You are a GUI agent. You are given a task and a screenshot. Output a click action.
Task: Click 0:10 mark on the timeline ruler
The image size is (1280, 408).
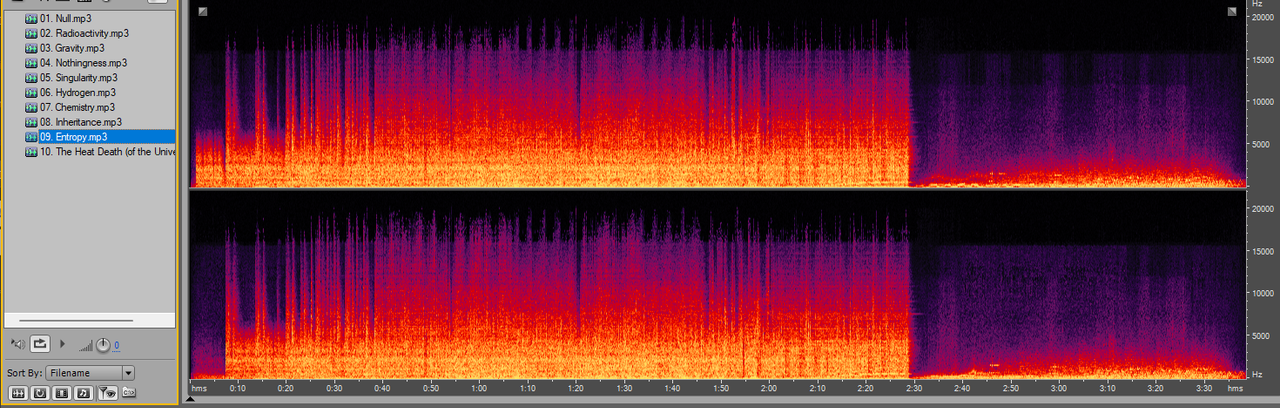point(238,387)
